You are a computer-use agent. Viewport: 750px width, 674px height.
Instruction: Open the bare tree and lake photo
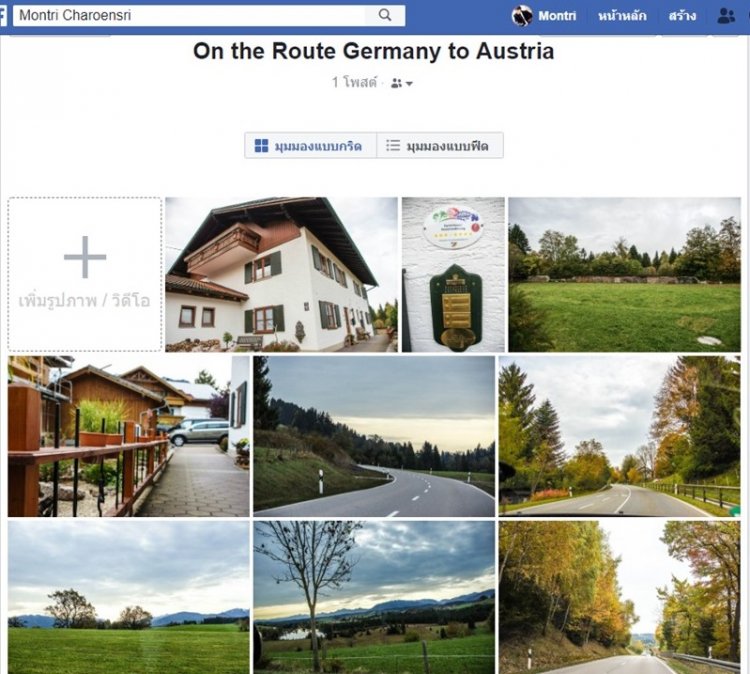(374, 596)
